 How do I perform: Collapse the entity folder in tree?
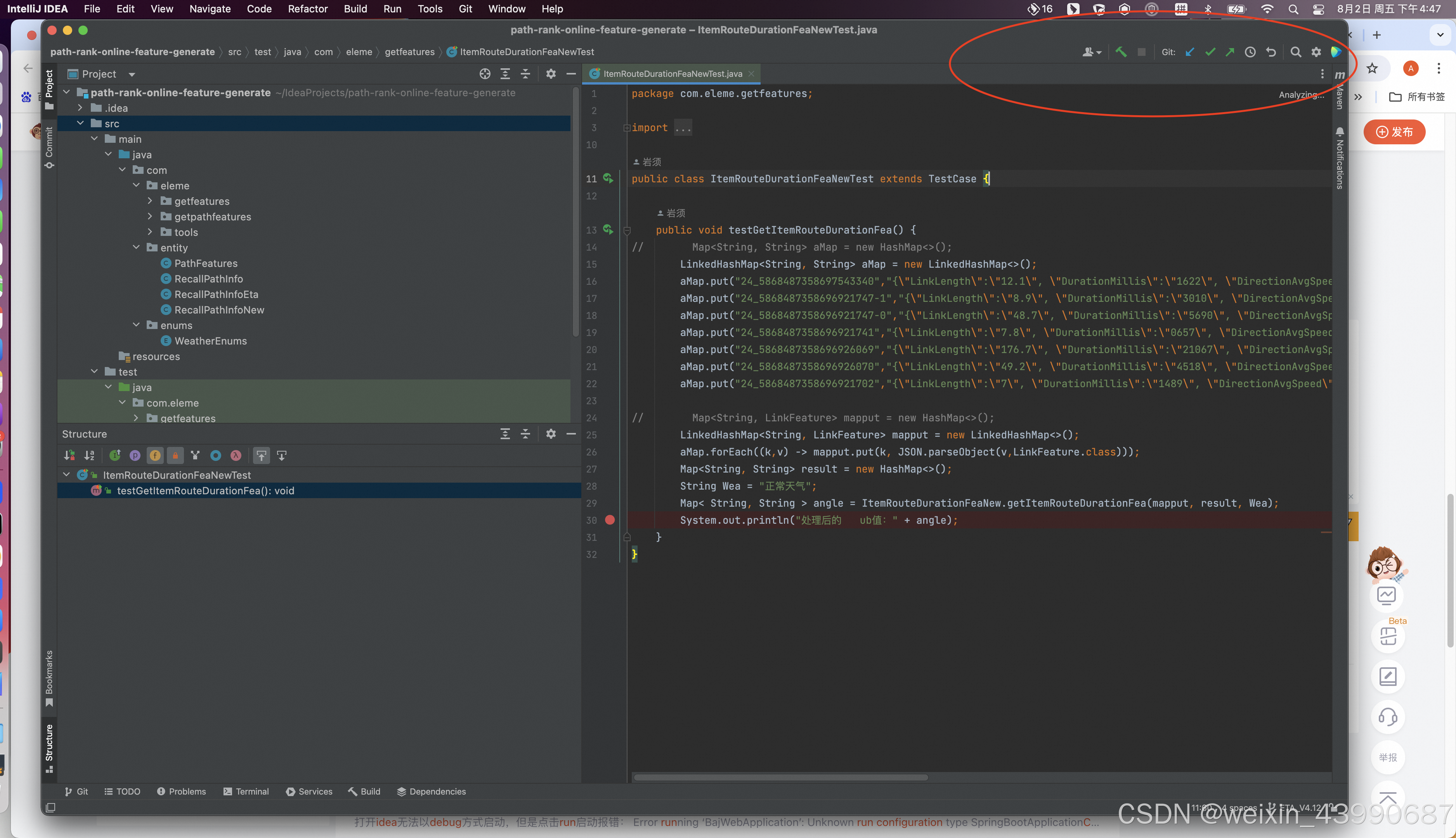point(137,248)
